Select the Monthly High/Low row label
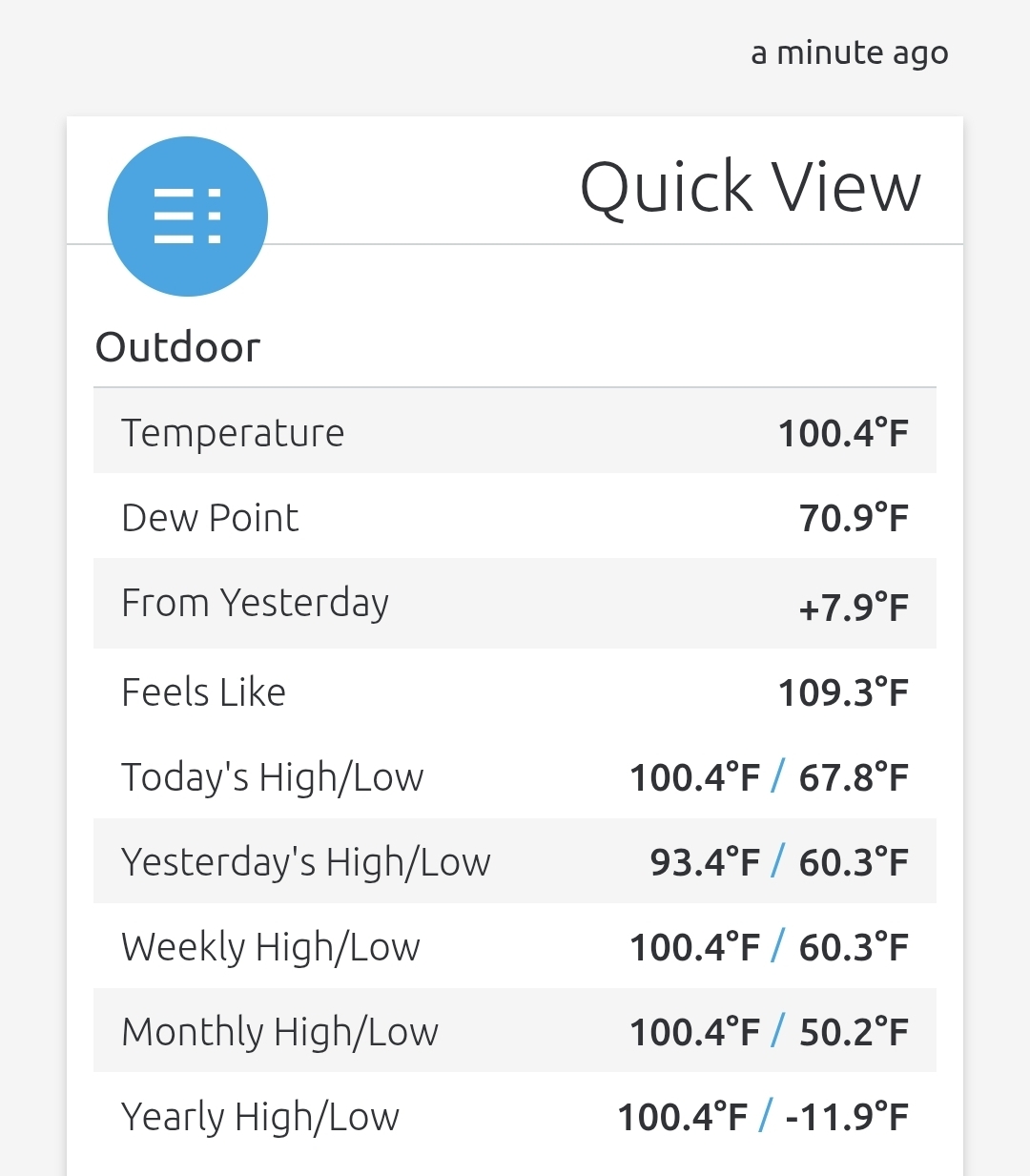Image resolution: width=1030 pixels, height=1176 pixels. pyautogui.click(x=280, y=1032)
